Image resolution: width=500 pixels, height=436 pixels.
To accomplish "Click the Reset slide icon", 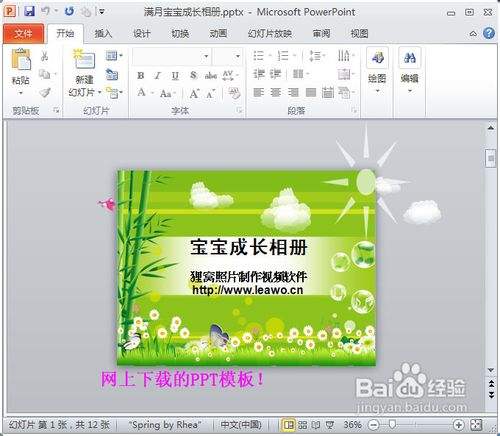I will tap(112, 74).
